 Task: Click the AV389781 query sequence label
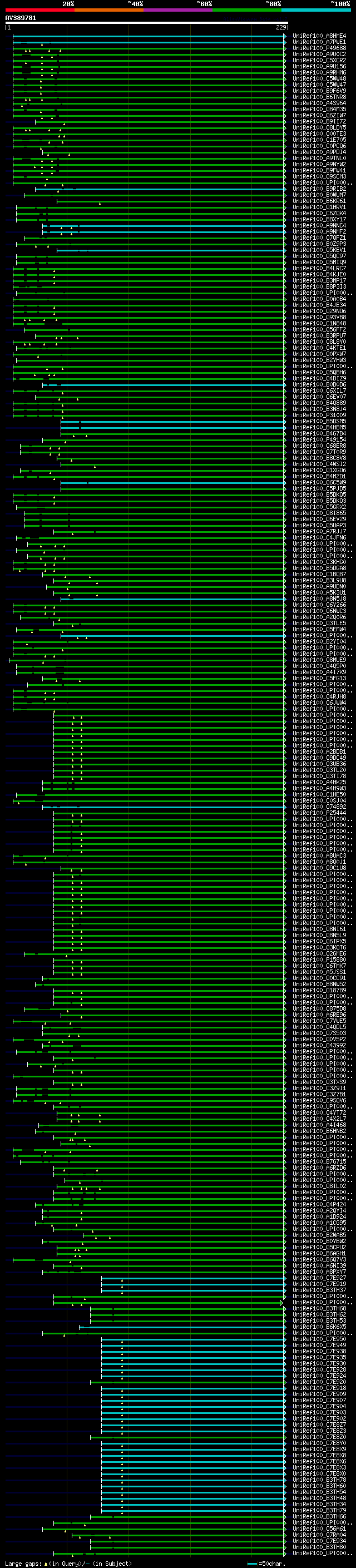[x=21, y=18]
